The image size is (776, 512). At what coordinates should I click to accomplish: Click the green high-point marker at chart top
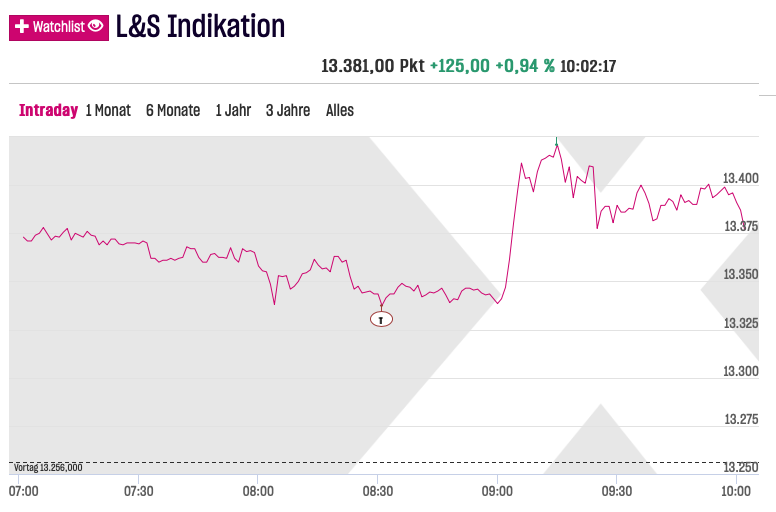point(556,141)
